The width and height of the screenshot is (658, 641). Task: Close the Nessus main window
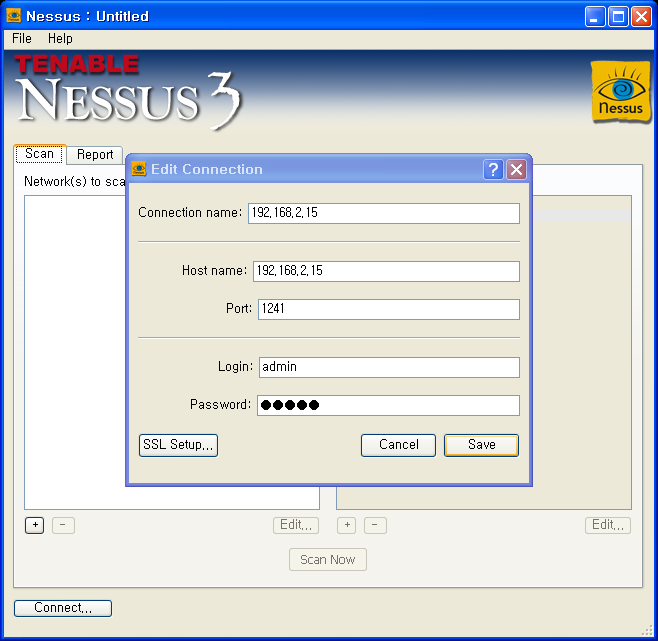(642, 16)
